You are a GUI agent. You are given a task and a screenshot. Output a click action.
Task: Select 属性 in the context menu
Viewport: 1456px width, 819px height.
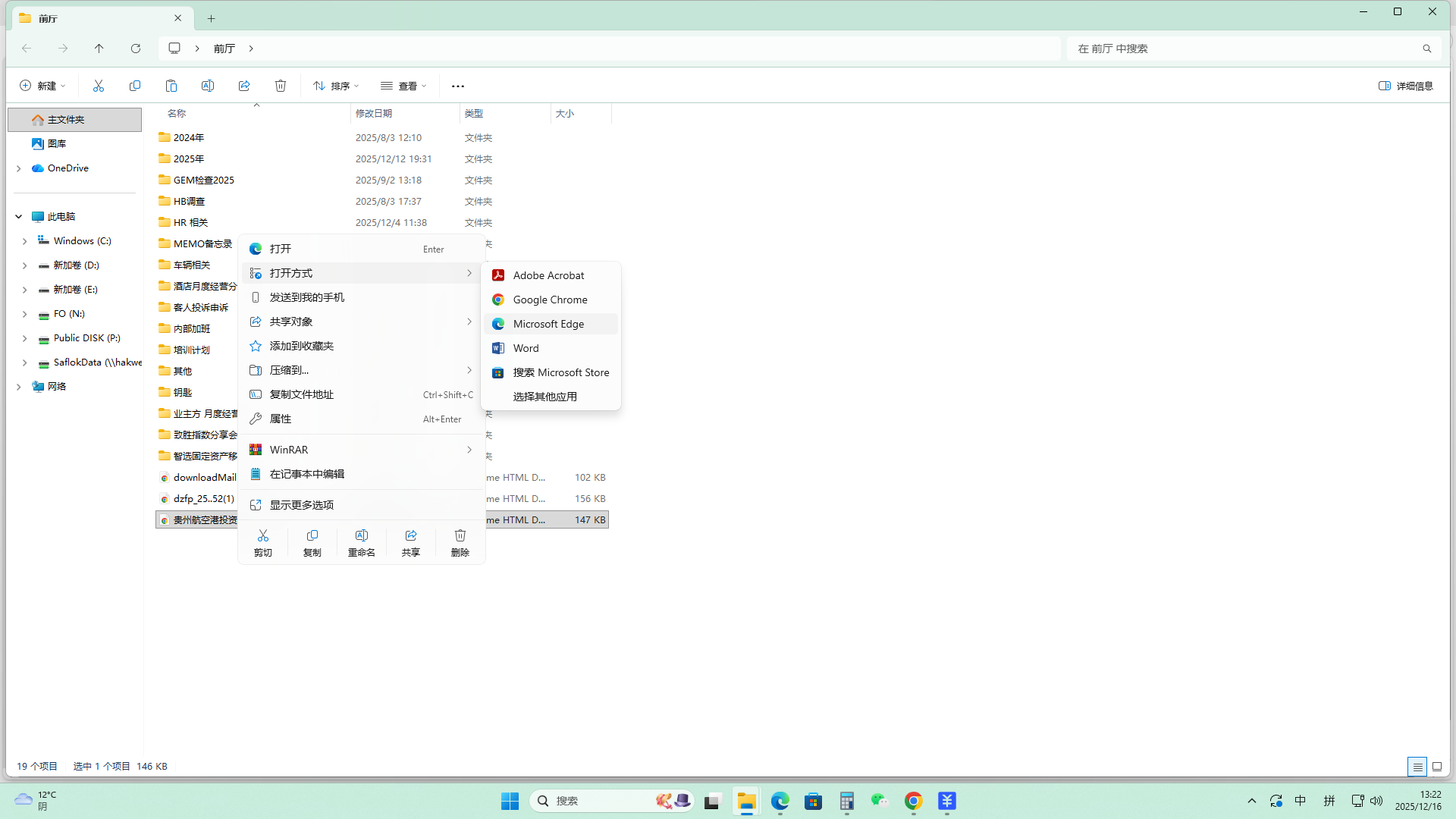click(281, 419)
